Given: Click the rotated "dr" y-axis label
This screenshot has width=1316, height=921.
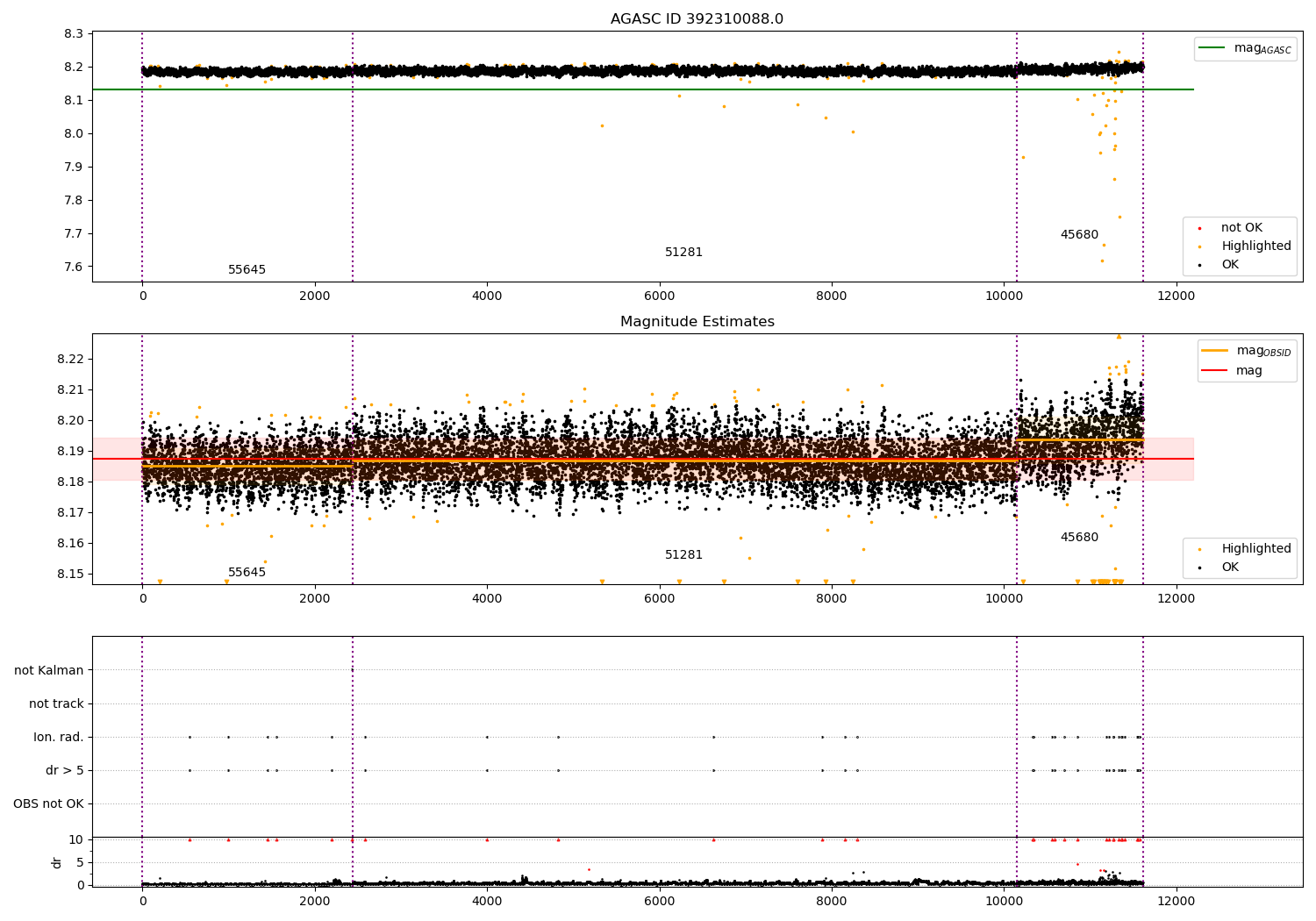Looking at the screenshot, I should coord(57,862).
